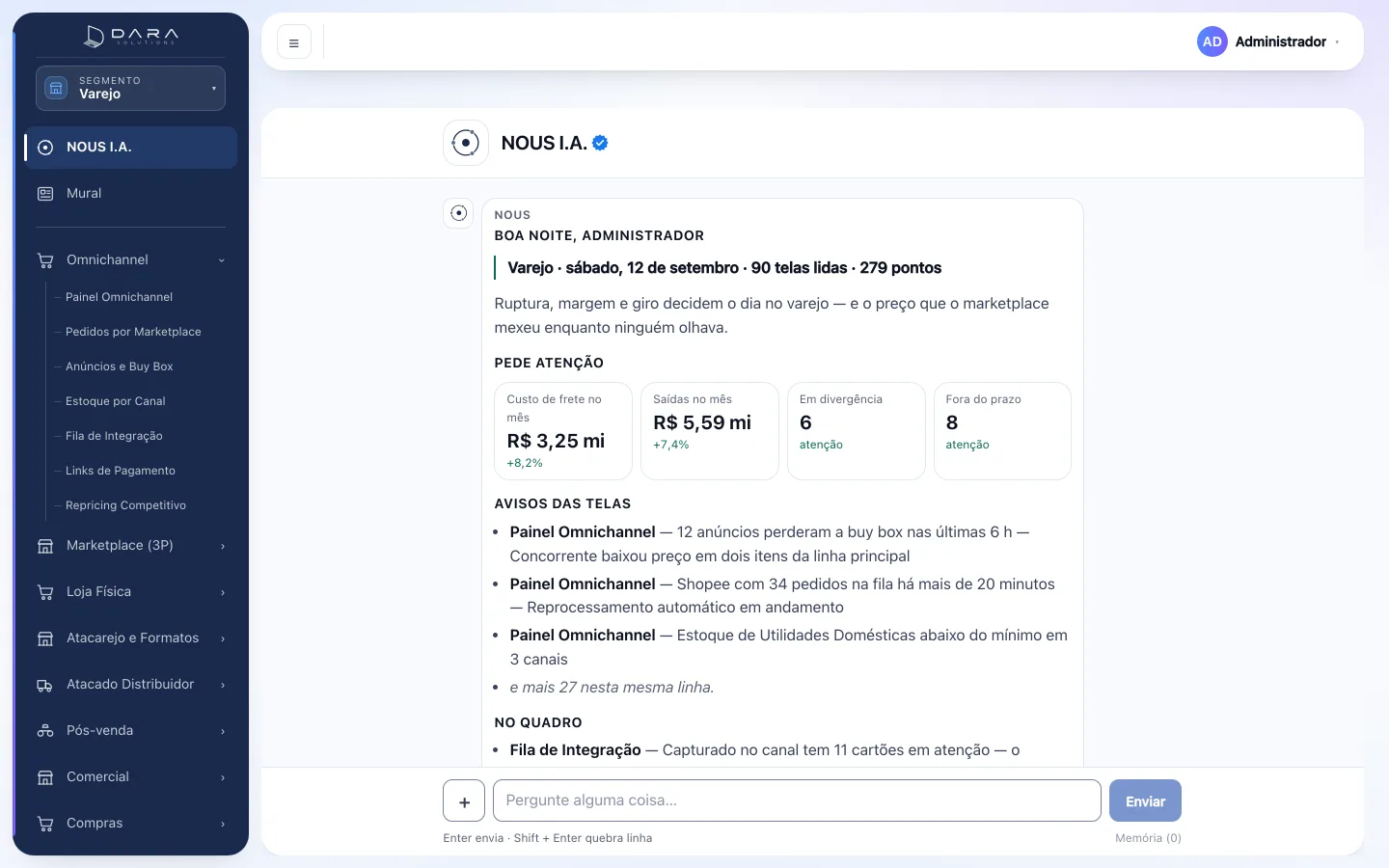1389x868 pixels.
Task: Click the Mural newspaper icon
Action: click(x=45, y=194)
